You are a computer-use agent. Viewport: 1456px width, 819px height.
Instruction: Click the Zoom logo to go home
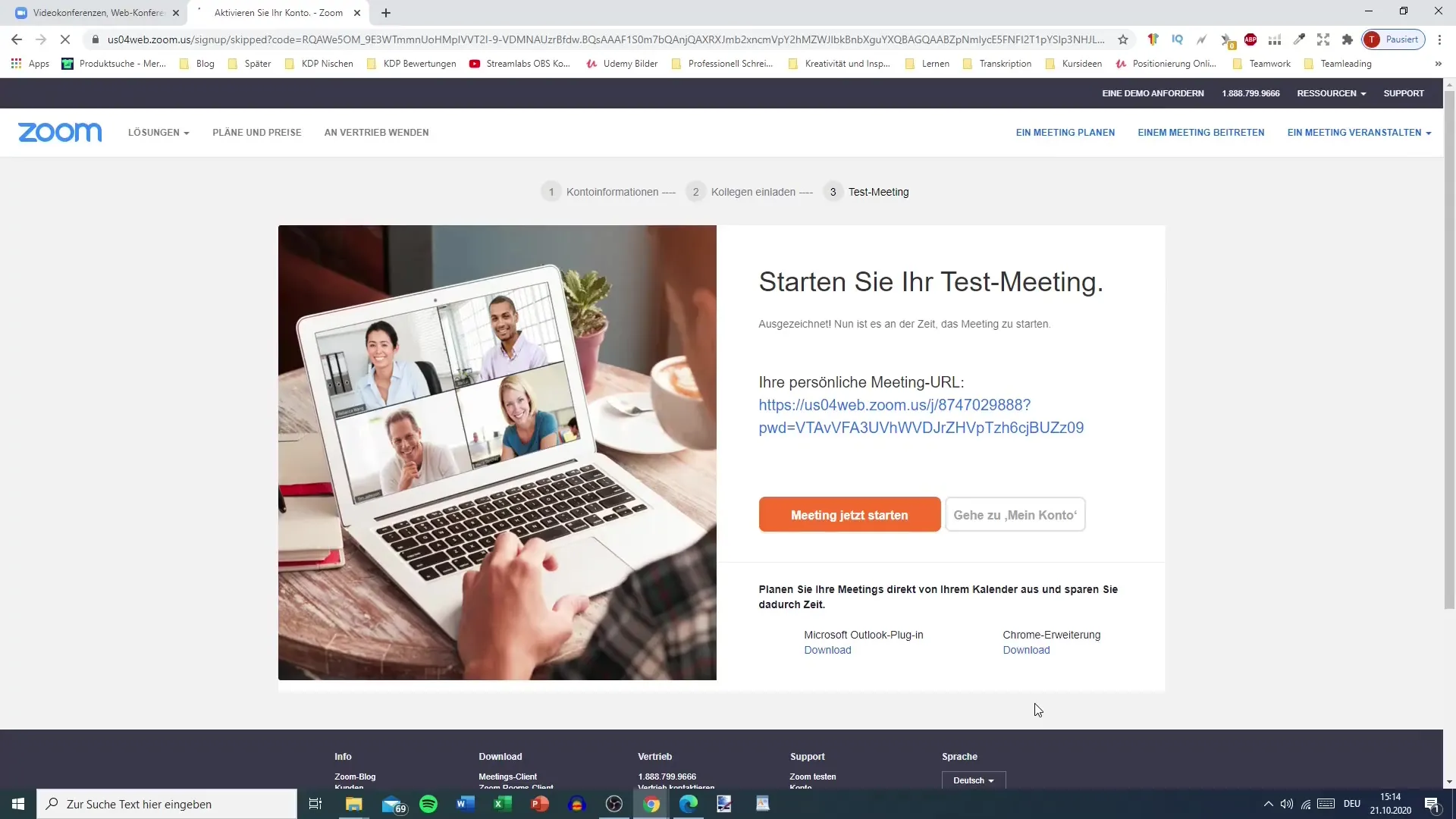pyautogui.click(x=60, y=131)
